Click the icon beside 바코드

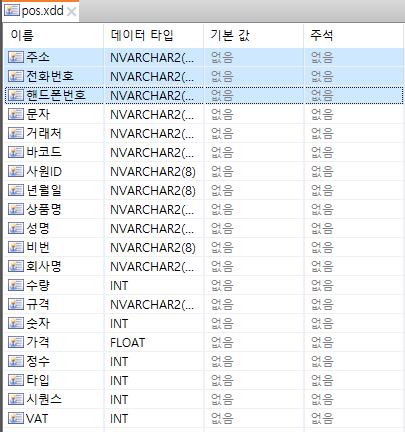click(x=16, y=152)
